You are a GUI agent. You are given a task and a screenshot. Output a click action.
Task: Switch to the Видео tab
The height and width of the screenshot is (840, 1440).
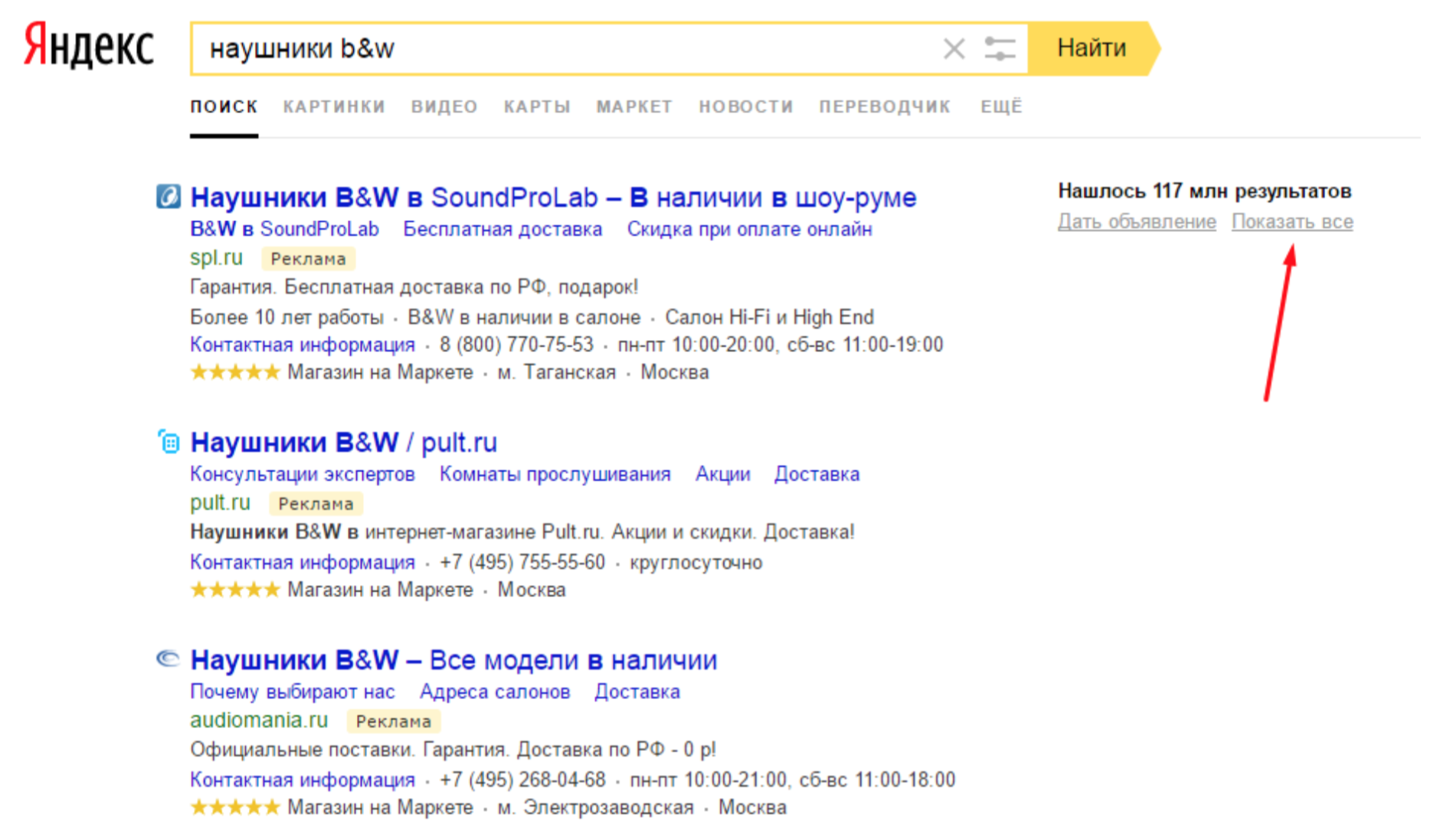tap(444, 106)
